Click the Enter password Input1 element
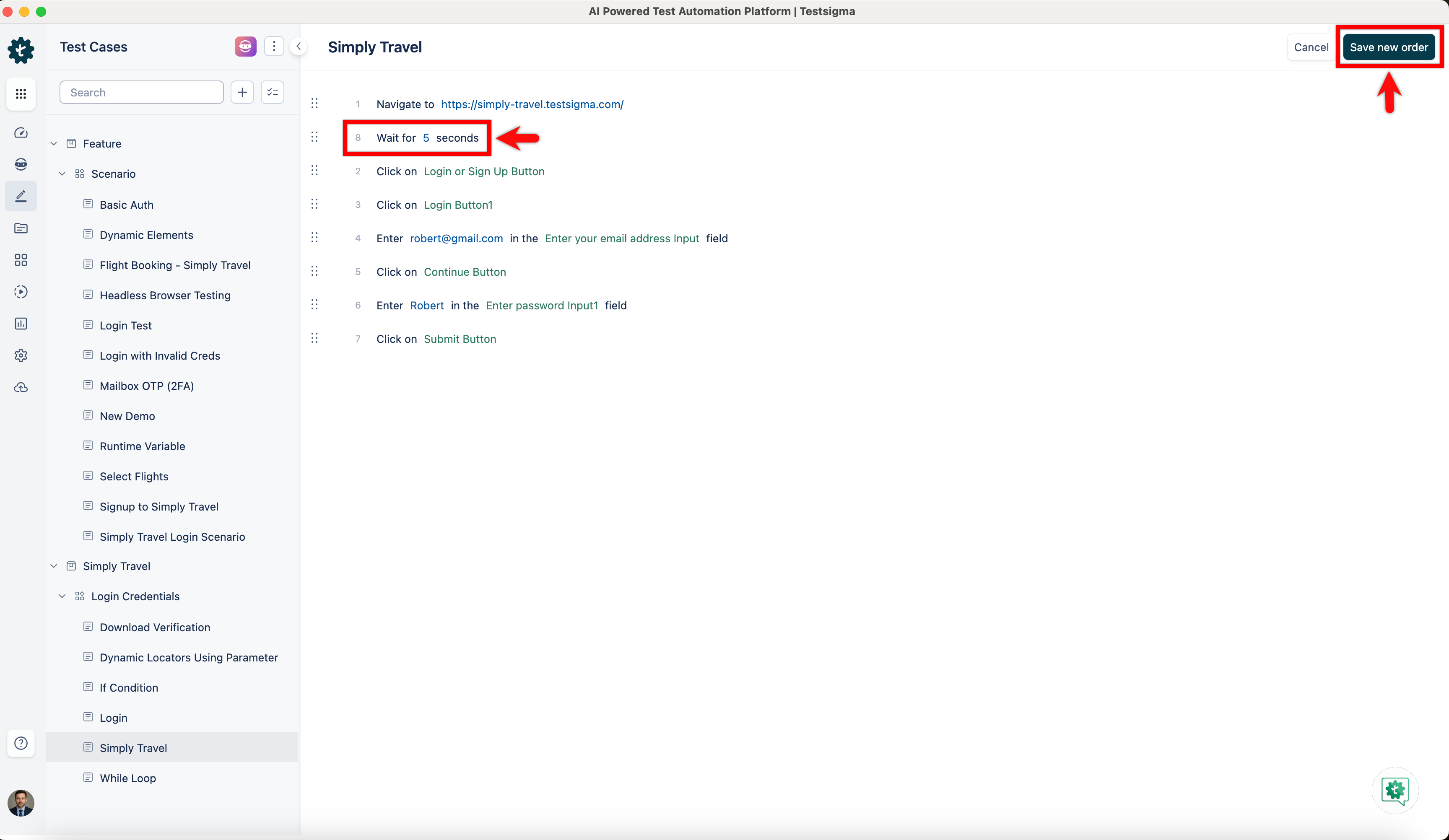The height and width of the screenshot is (840, 1449). coord(542,306)
